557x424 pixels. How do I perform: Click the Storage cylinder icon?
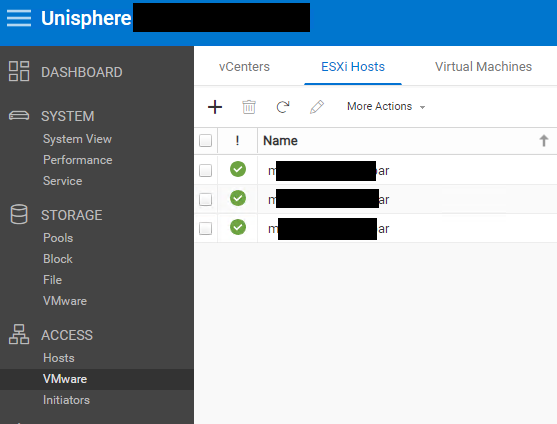(19, 214)
